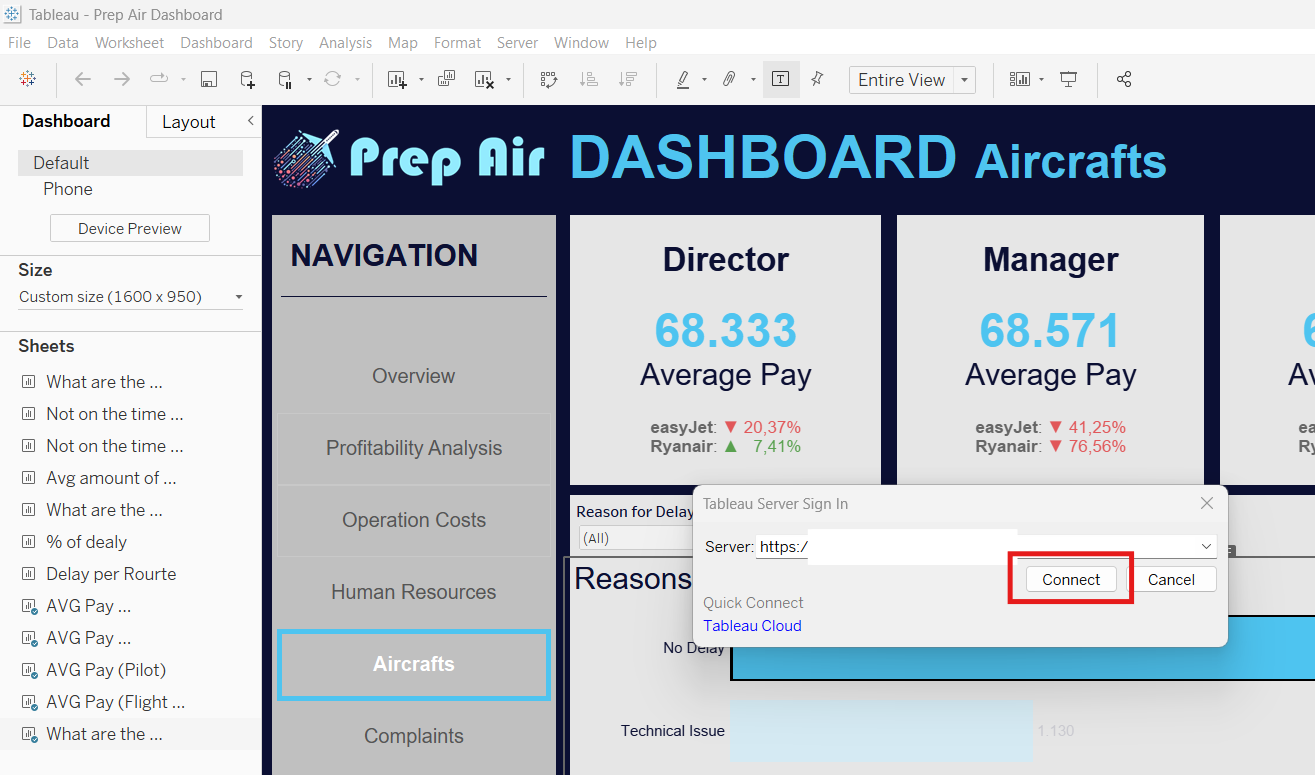The height and width of the screenshot is (775, 1315).
Task: Click the Group Members paperclip icon
Action: click(729, 79)
